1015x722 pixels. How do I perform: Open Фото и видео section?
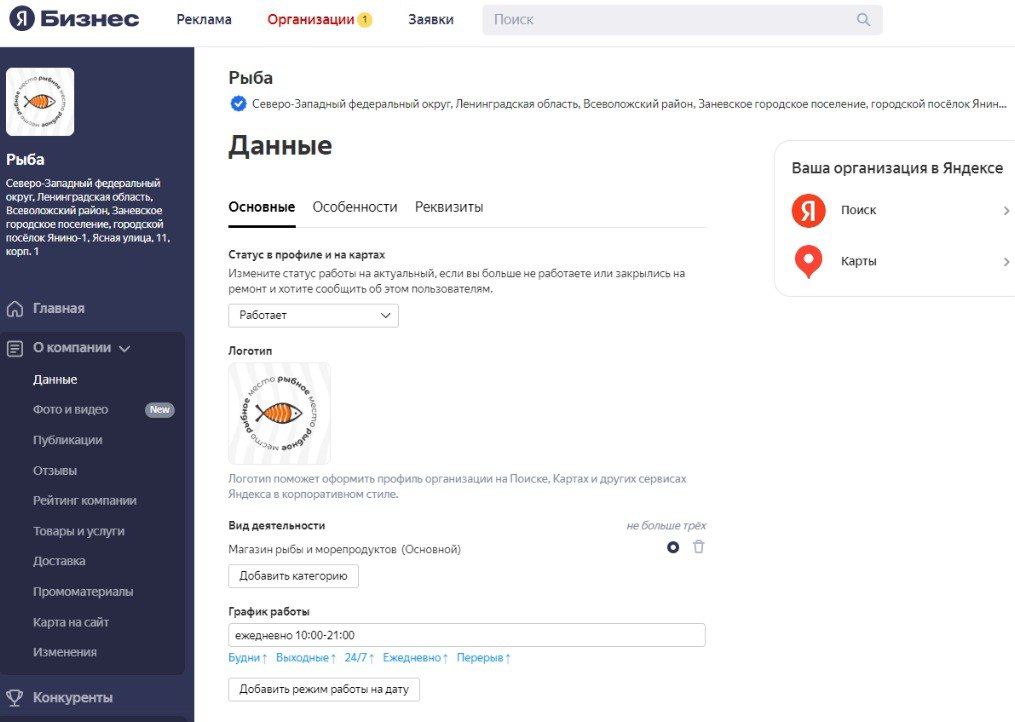71,410
